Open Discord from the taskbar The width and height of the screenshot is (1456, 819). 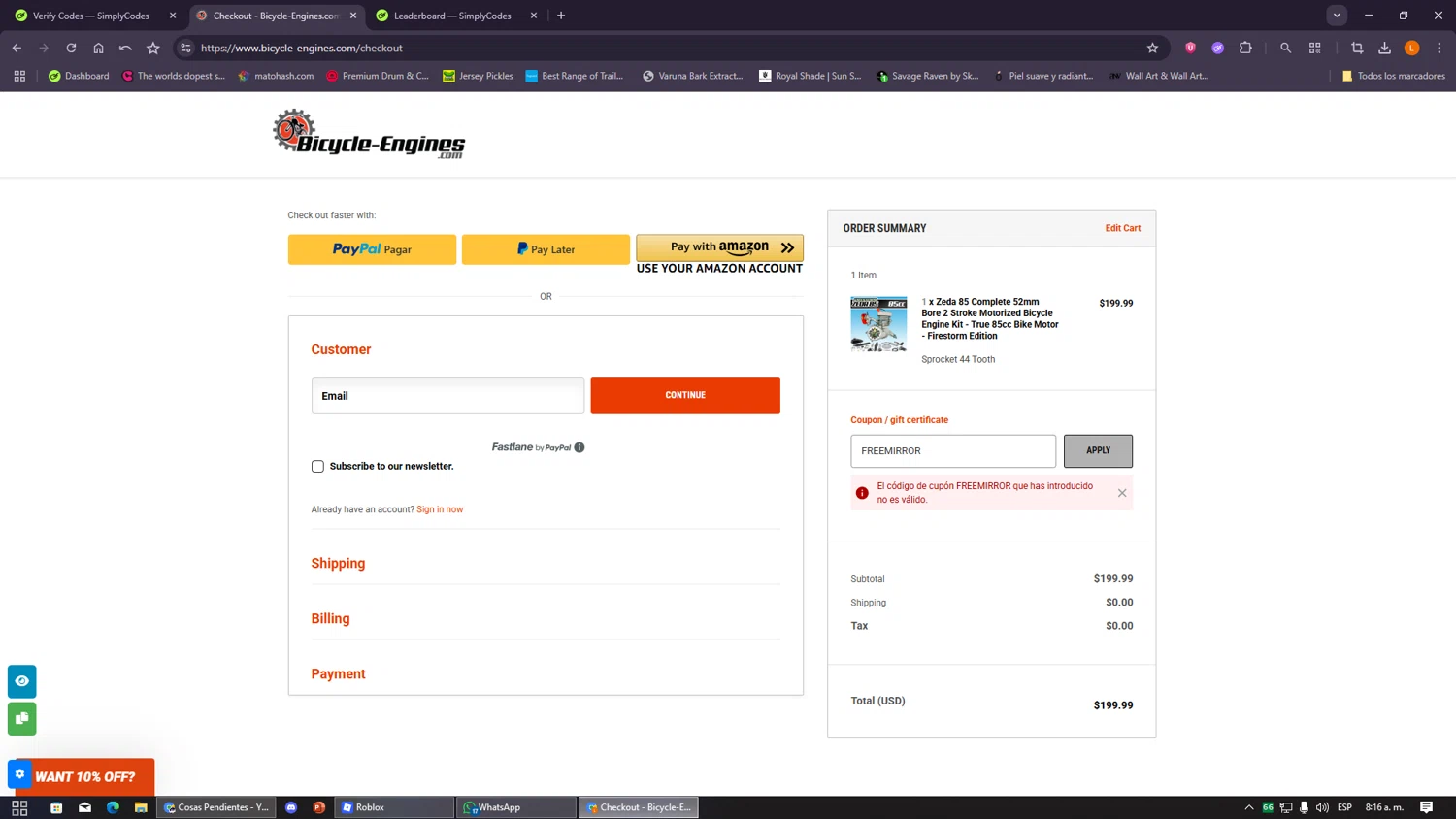pyautogui.click(x=291, y=807)
